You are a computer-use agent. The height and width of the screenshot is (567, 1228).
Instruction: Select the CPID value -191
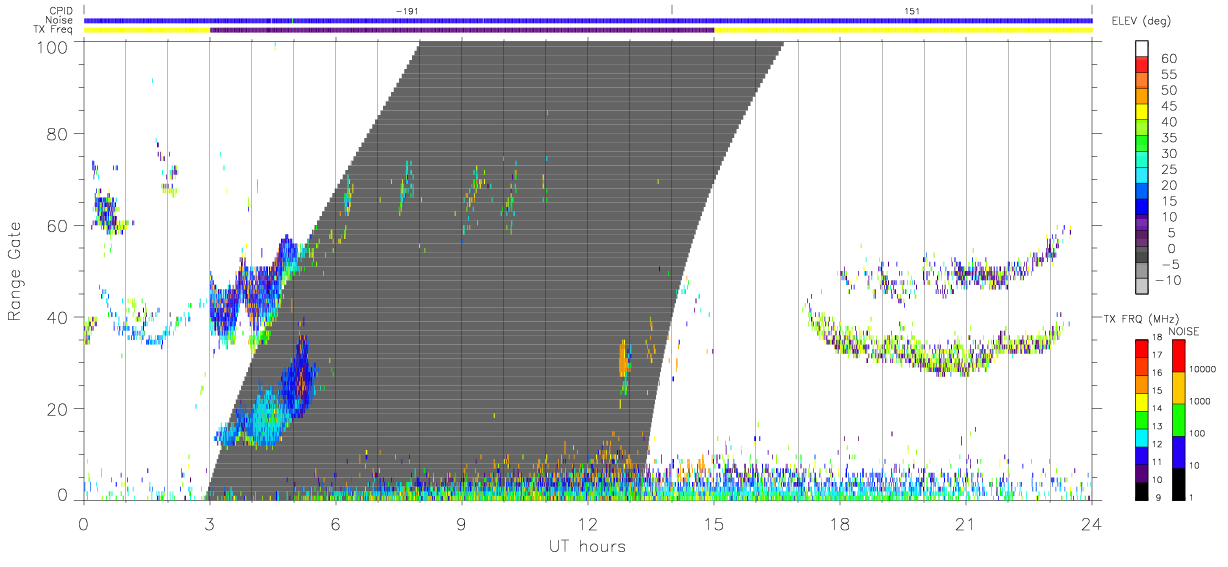click(406, 10)
